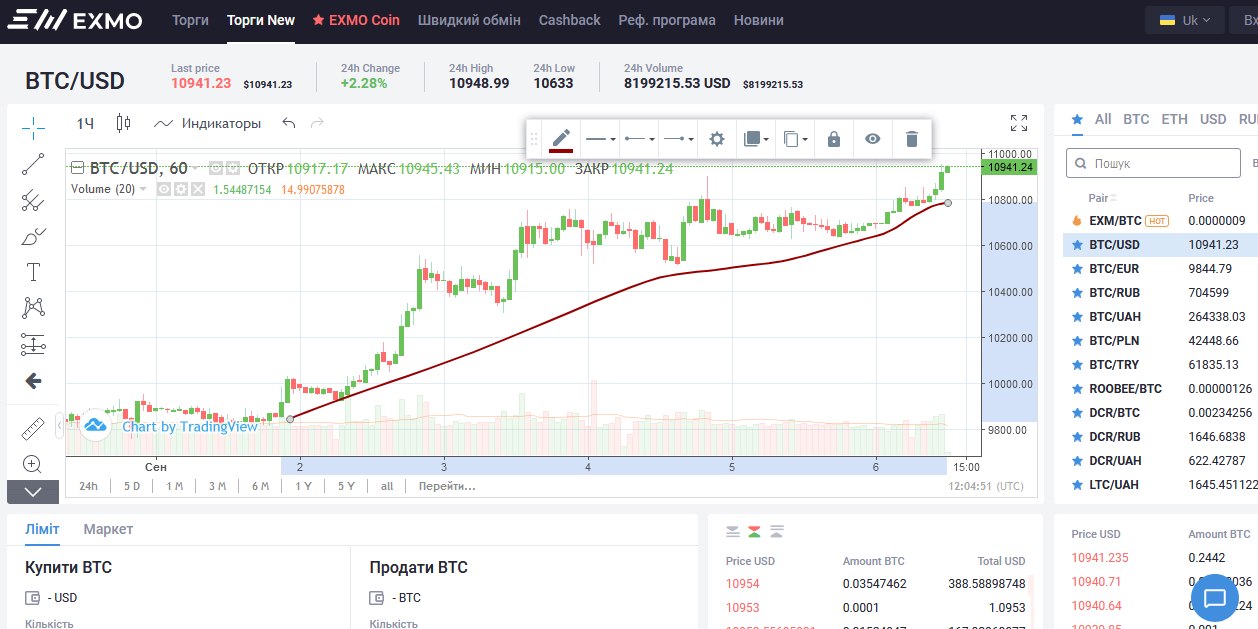Open the prediction and measurement tools
The width and height of the screenshot is (1258, 629).
[33, 344]
